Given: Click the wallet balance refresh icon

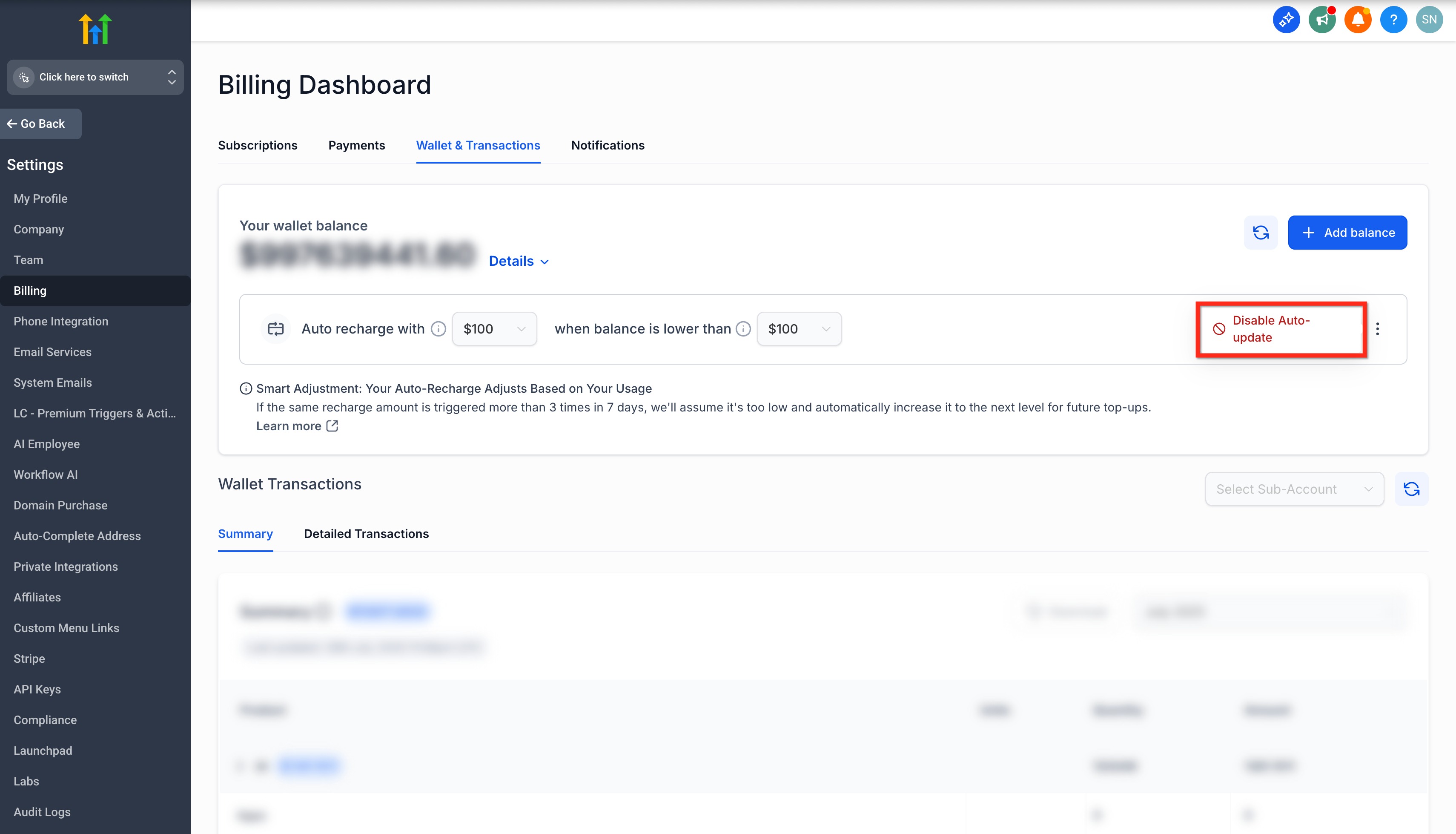Looking at the screenshot, I should click(1261, 233).
